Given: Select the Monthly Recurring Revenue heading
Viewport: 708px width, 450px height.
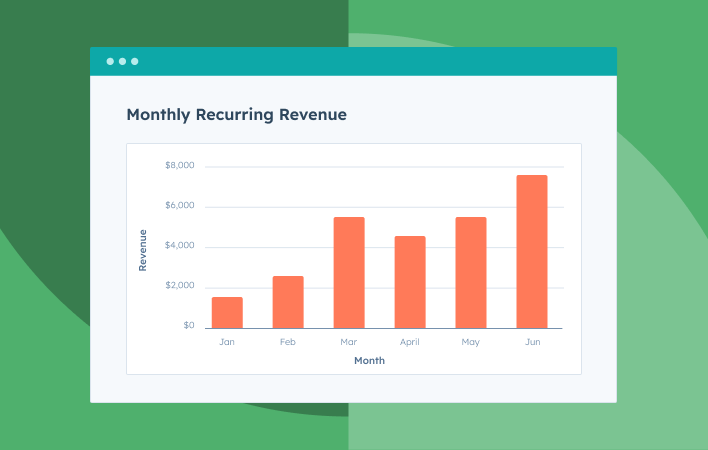Looking at the screenshot, I should click(236, 115).
